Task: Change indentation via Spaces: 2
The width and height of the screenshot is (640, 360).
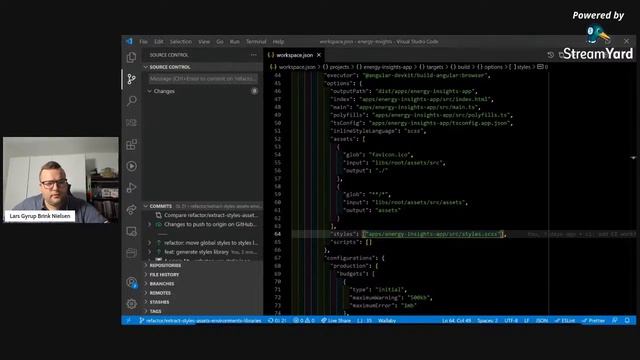Action: coord(488,320)
